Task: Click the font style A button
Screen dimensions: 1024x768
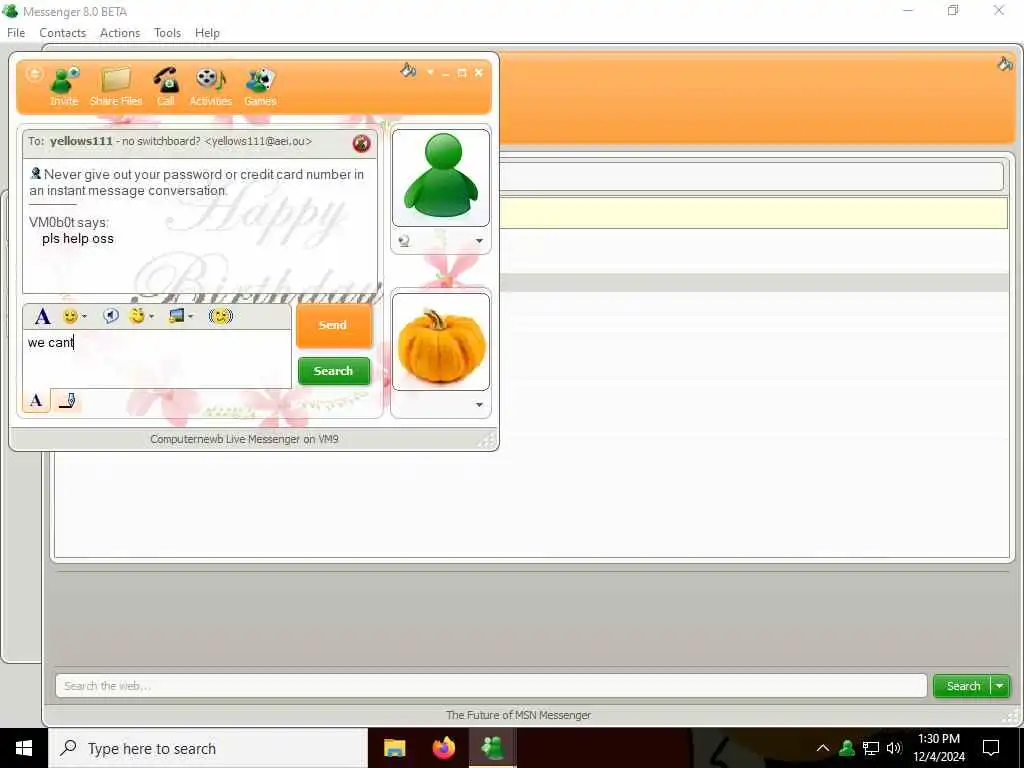Action: tap(42, 317)
